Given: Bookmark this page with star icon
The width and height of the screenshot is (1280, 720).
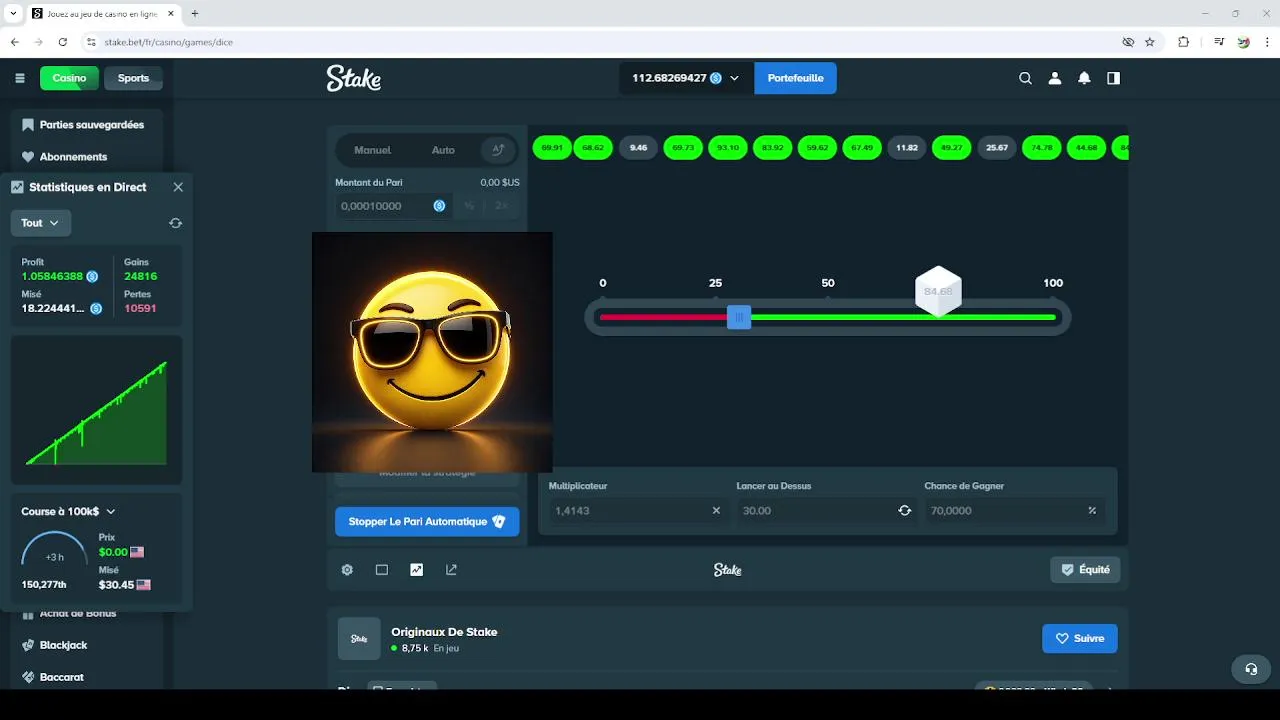Looking at the screenshot, I should [x=1150, y=42].
